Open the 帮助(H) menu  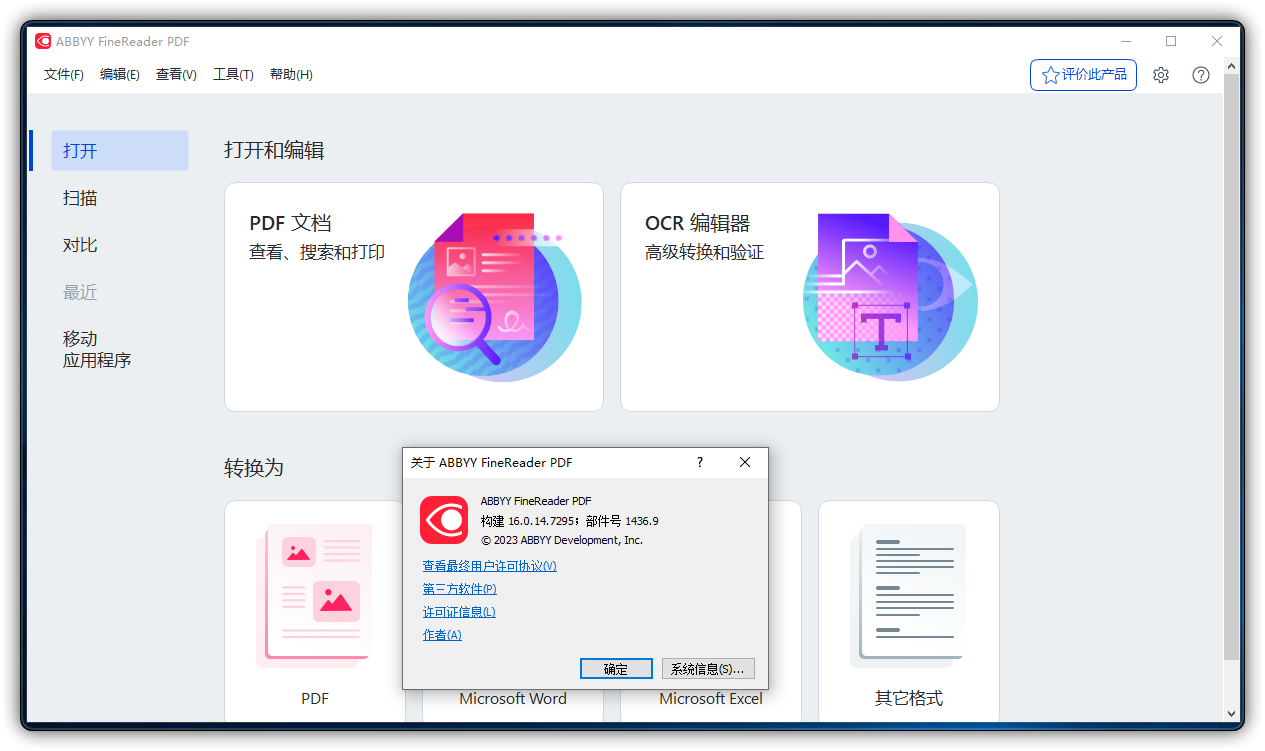(x=291, y=75)
